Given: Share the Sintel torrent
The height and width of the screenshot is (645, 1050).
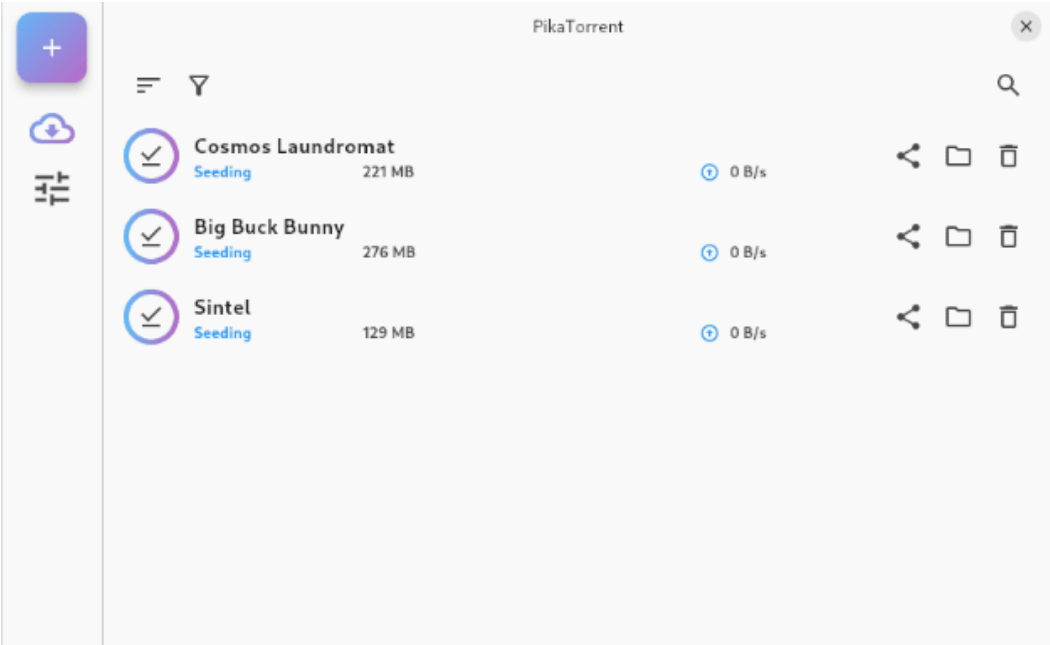Looking at the screenshot, I should (908, 317).
